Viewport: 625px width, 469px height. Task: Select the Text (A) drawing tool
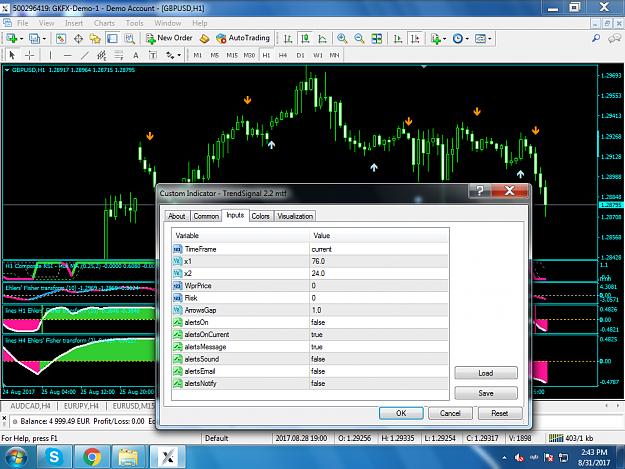pyautogui.click(x=136, y=55)
